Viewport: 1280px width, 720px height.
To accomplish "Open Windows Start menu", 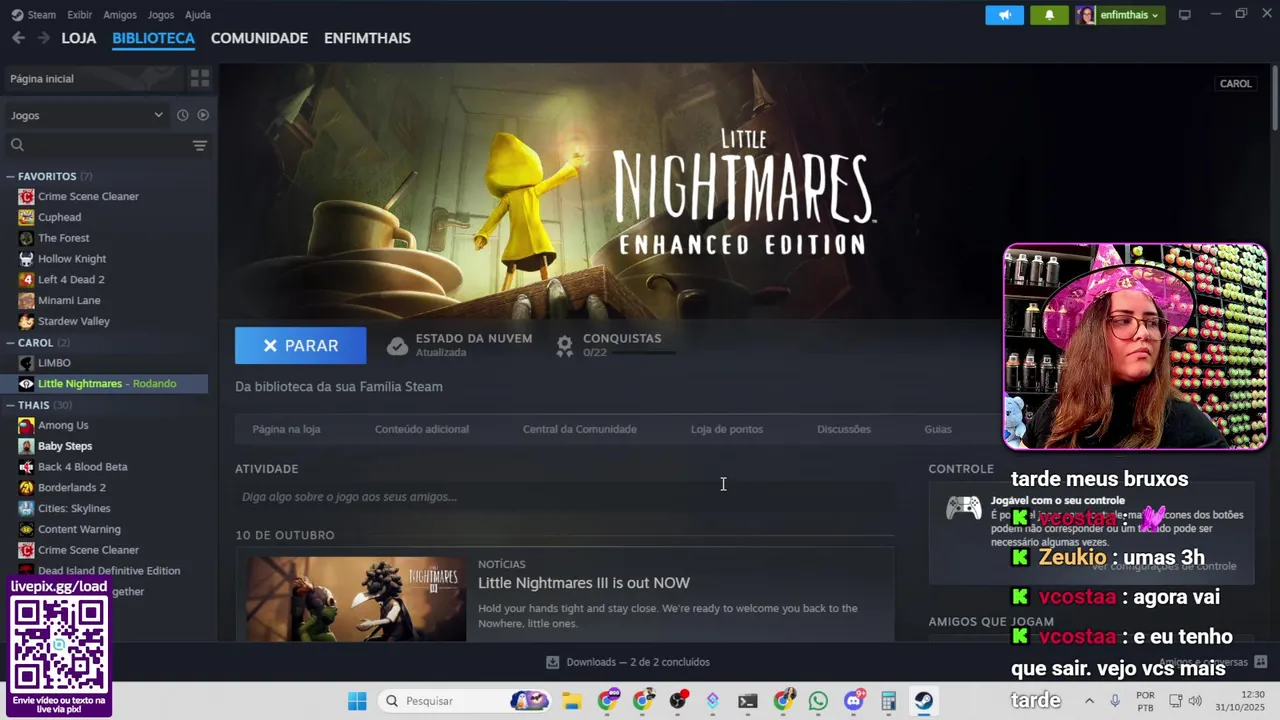I will tap(357, 701).
